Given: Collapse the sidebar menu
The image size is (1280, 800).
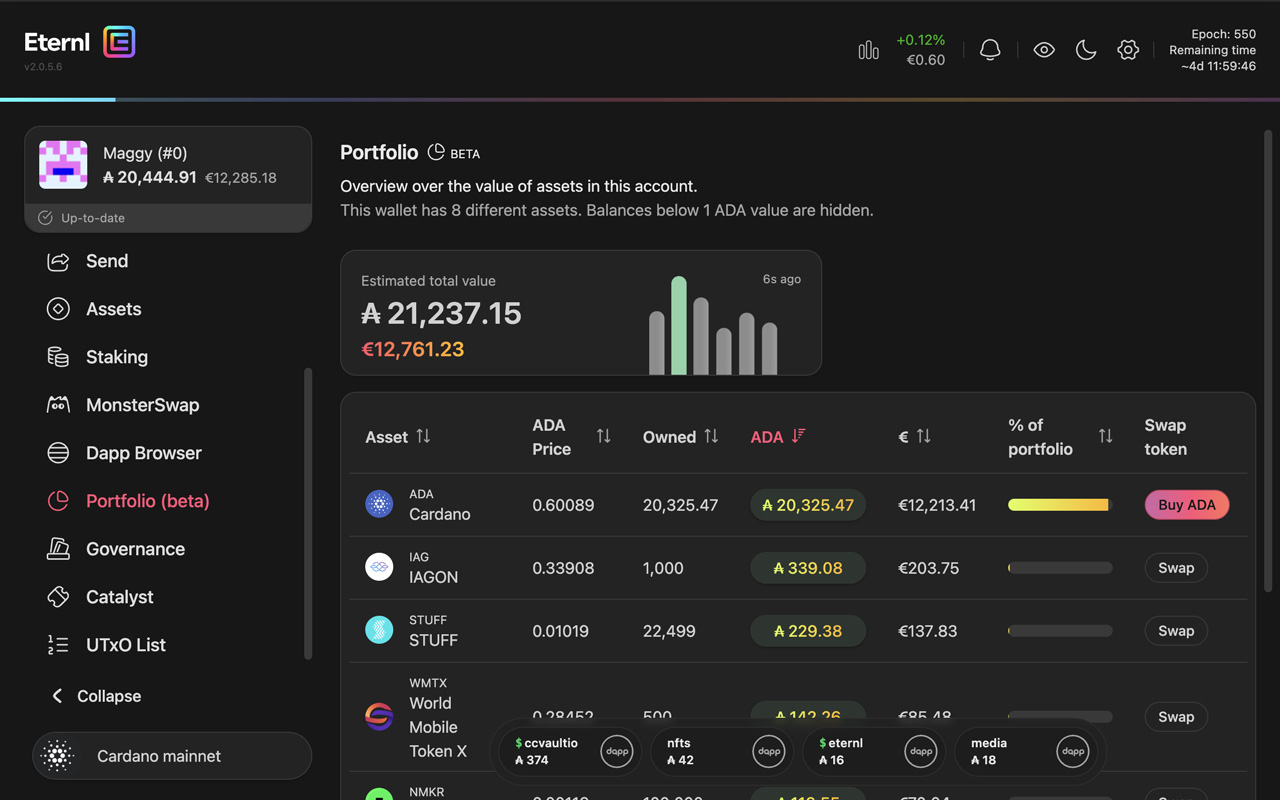Looking at the screenshot, I should [x=96, y=696].
